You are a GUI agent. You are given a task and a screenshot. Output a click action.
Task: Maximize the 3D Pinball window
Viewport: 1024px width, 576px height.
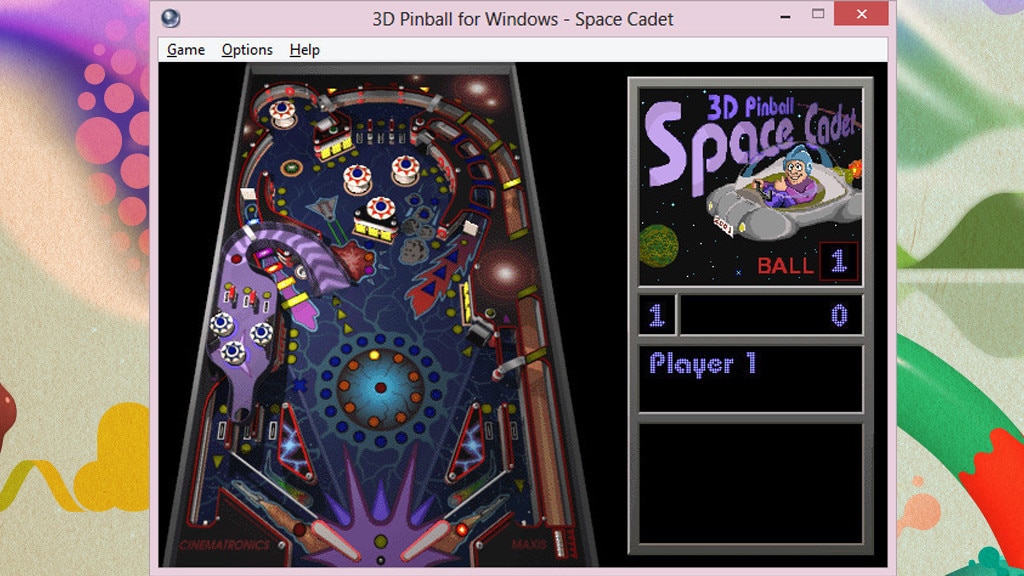click(818, 14)
